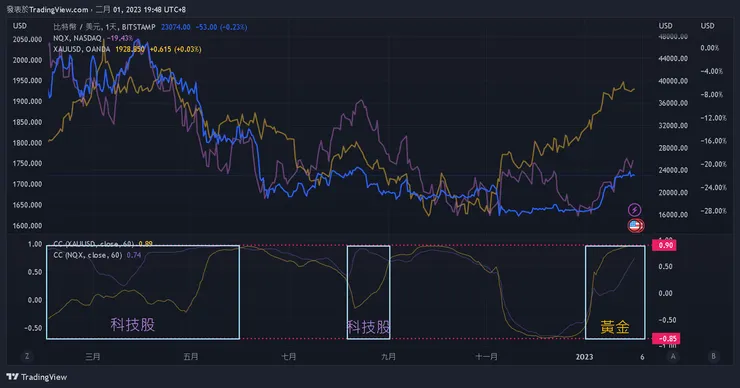Click the pink -0.85 price label
The width and height of the screenshot is (740, 388).
[x=667, y=338]
